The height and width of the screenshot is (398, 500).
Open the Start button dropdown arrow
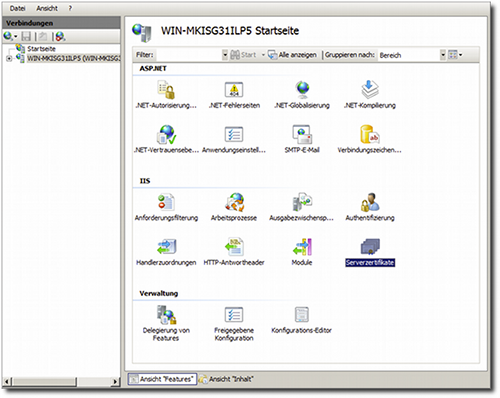pos(263,55)
